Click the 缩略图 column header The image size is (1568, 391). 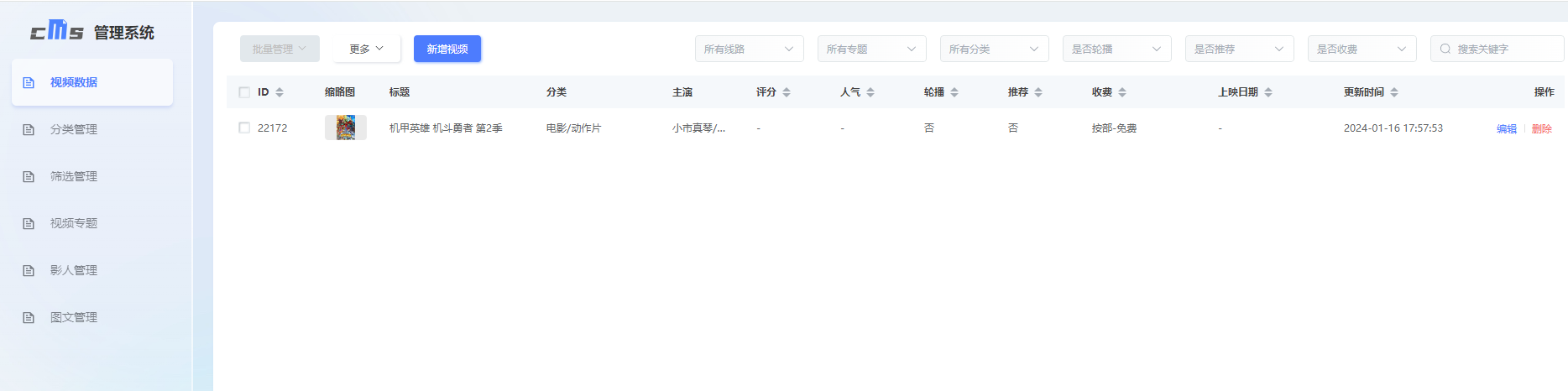pos(340,92)
